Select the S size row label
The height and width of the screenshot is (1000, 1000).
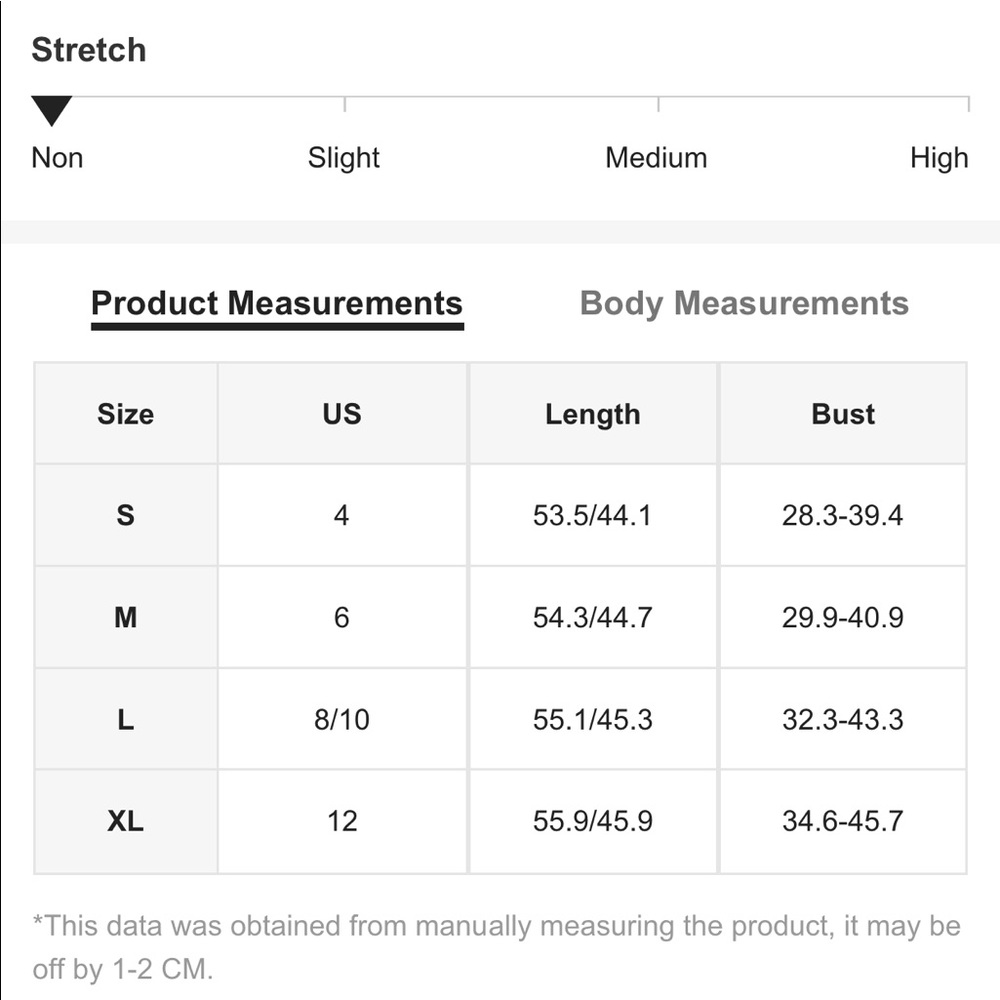125,516
